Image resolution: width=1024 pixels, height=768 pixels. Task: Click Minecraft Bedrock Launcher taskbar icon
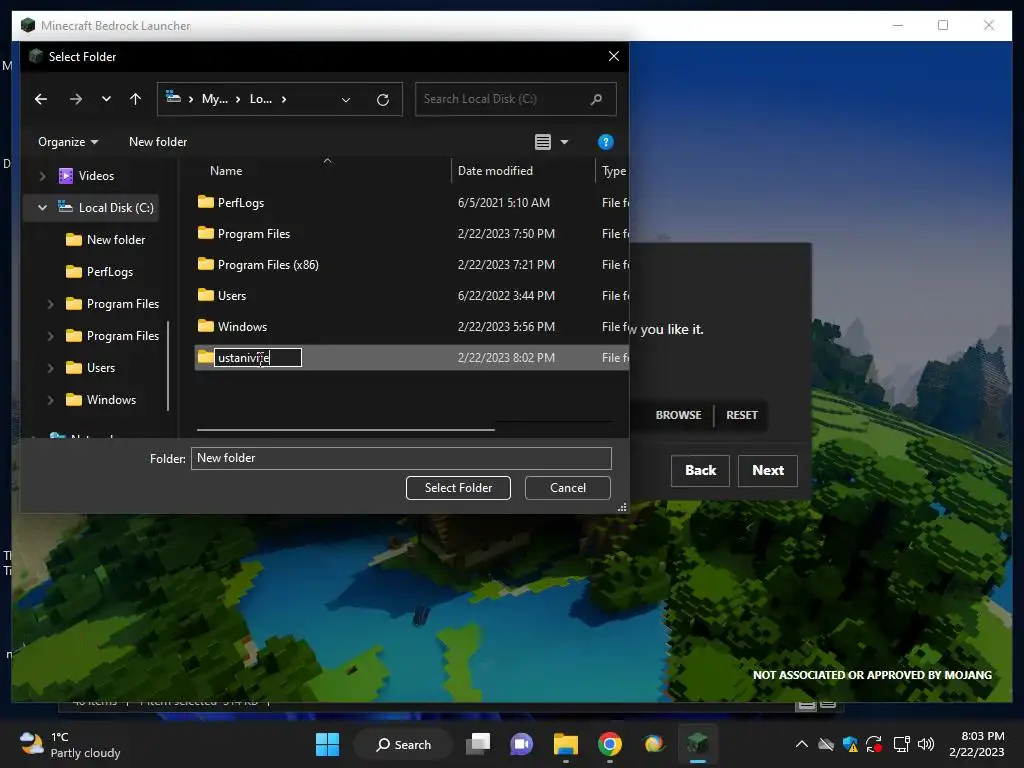coord(697,743)
